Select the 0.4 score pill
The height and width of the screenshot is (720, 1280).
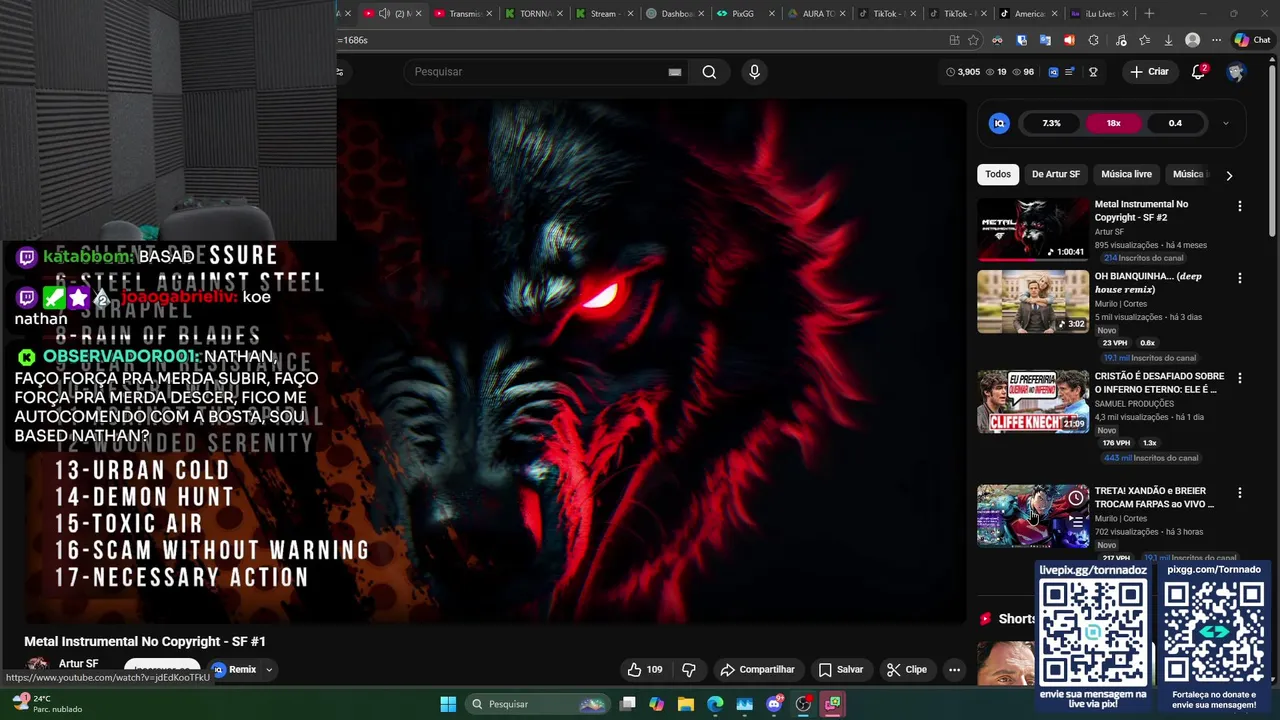coord(1175,123)
